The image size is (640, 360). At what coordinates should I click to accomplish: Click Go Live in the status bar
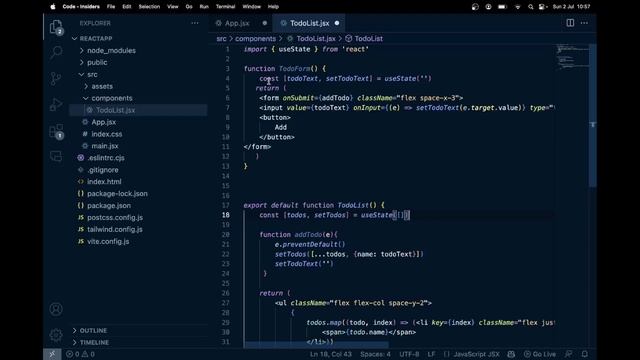540,354
